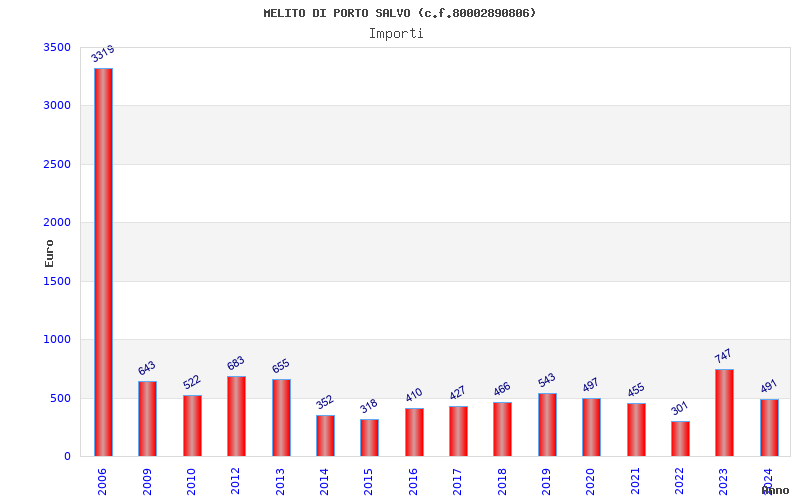Select the 3000 y-axis tick value
The height and width of the screenshot is (500, 800).
(57, 106)
